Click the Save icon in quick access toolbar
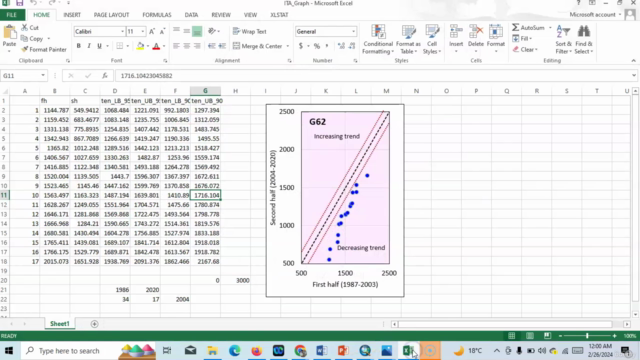This screenshot has height=360, width=640. (20, 3)
